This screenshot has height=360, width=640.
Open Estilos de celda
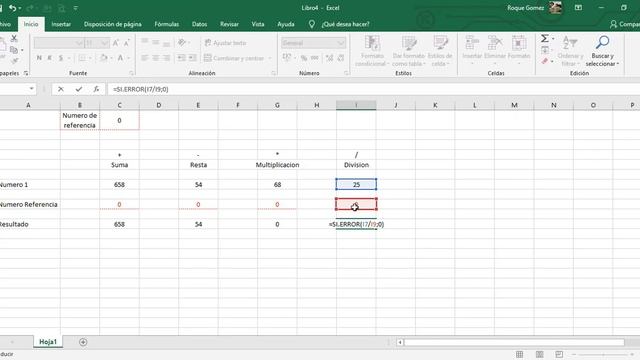click(x=440, y=51)
